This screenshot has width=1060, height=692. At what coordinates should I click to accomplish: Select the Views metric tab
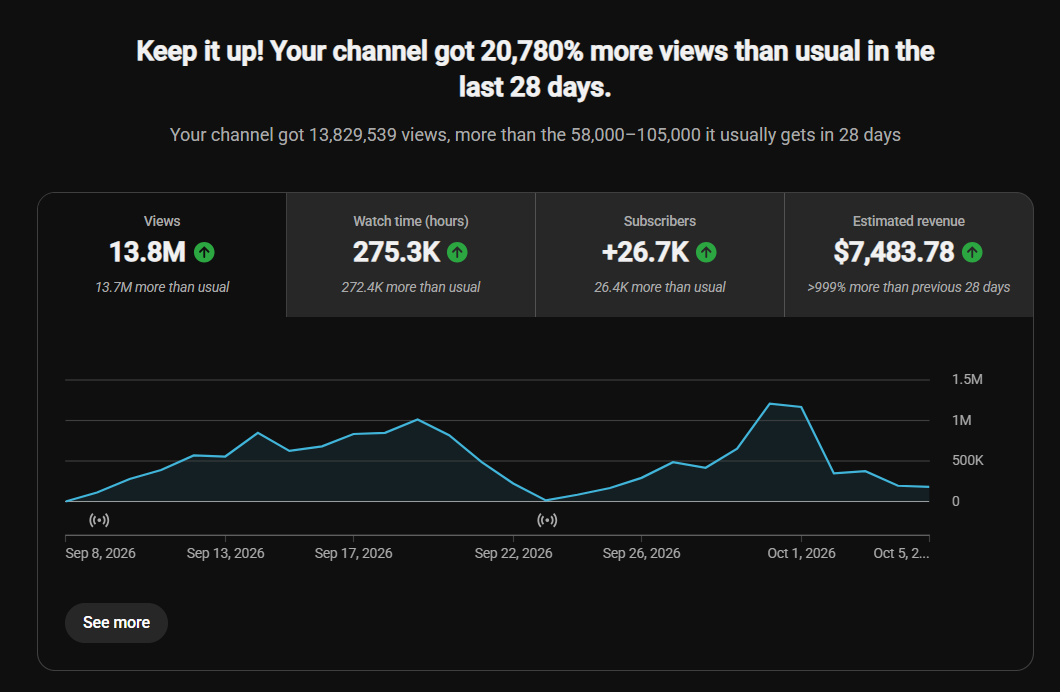coord(162,255)
